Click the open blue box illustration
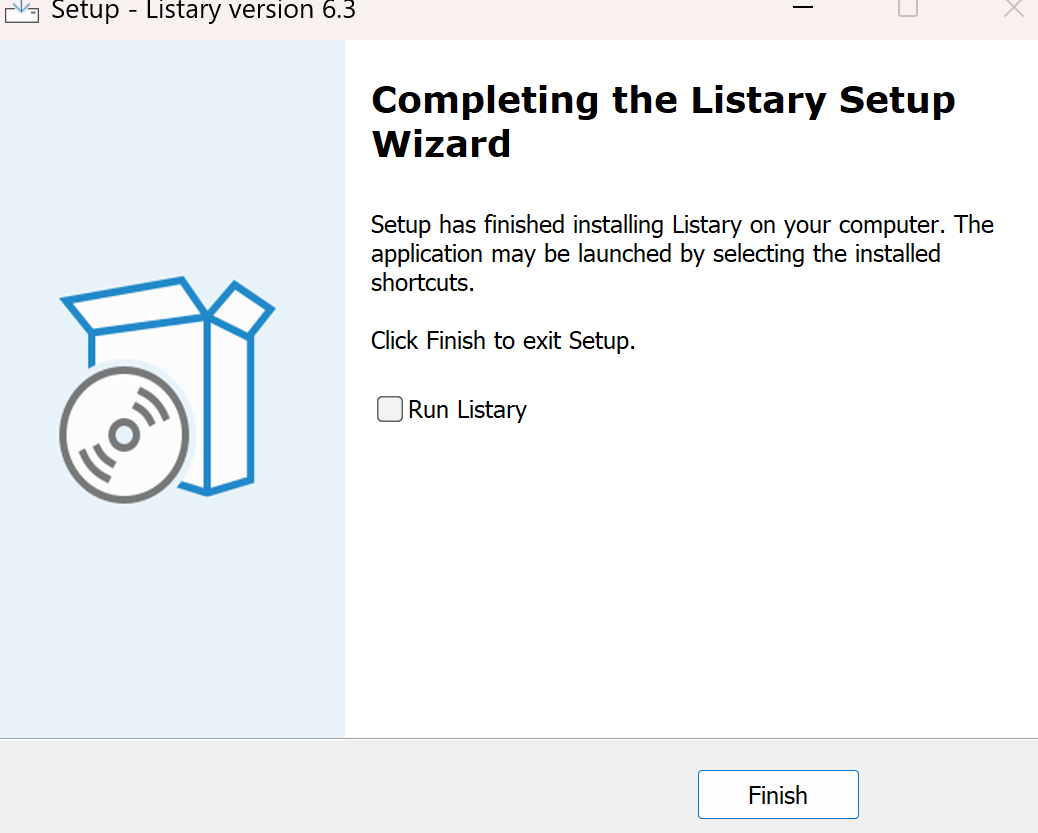This screenshot has height=833, width=1038. click(x=167, y=386)
